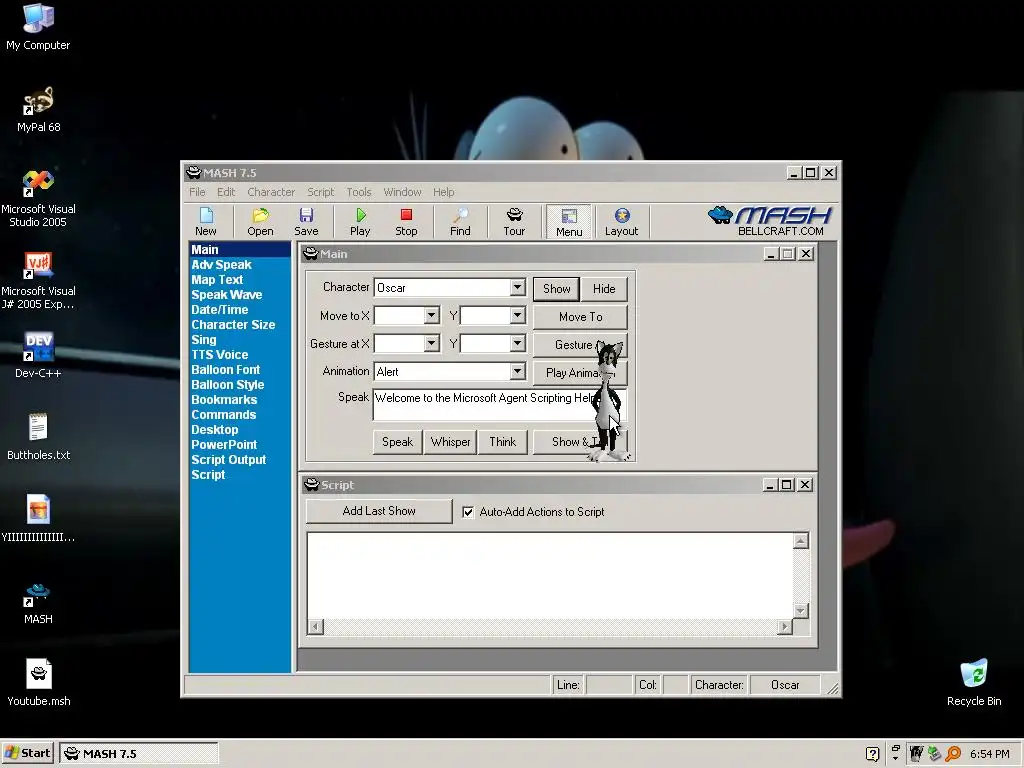Select the MASH desktop shortcut
The image size is (1024, 768).
pyautogui.click(x=38, y=602)
